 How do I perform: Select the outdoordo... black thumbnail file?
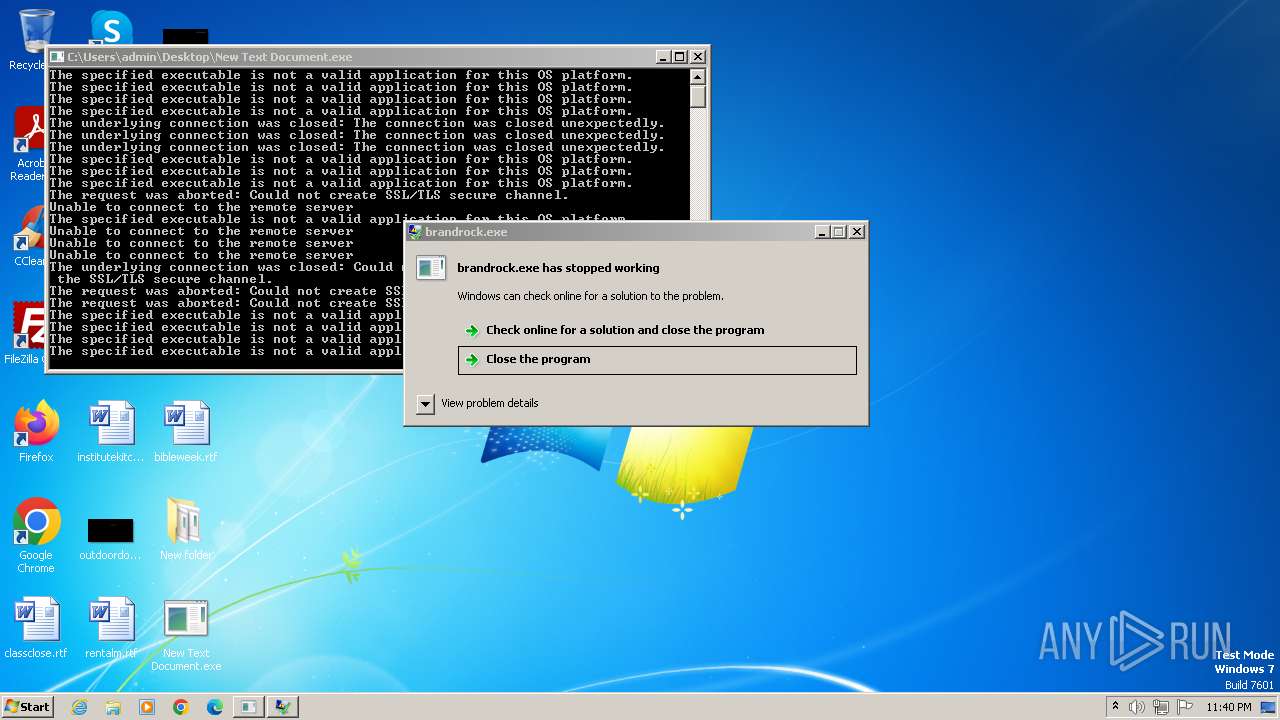(111, 538)
